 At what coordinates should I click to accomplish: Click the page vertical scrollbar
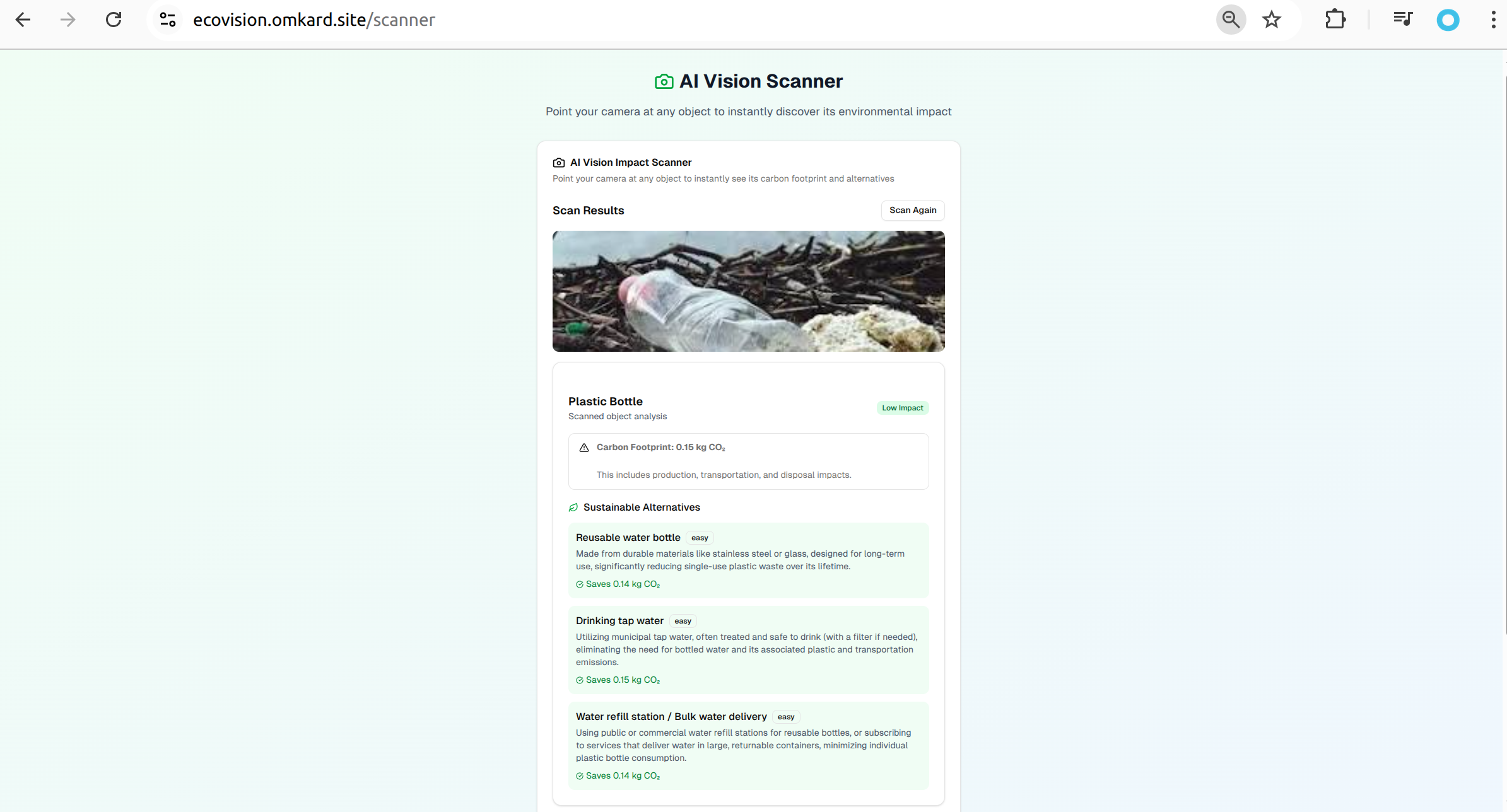point(1506,353)
